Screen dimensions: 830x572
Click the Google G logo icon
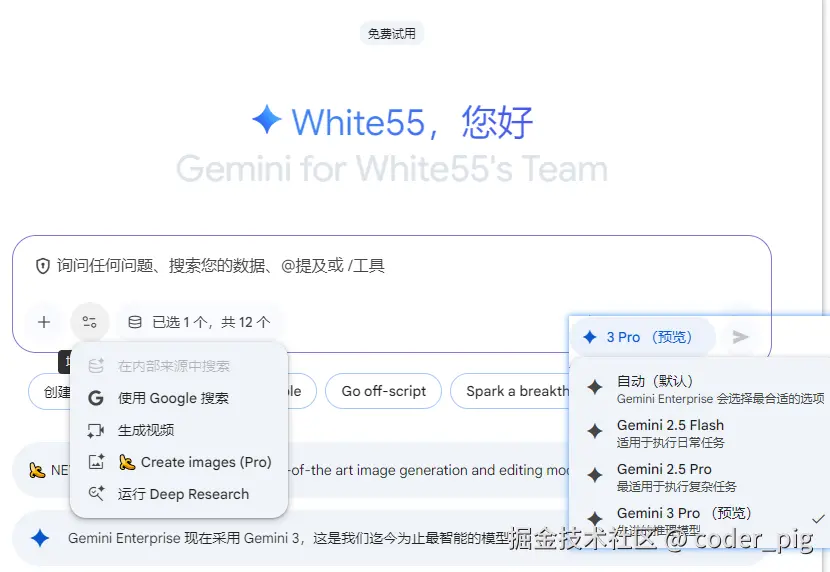pos(96,398)
